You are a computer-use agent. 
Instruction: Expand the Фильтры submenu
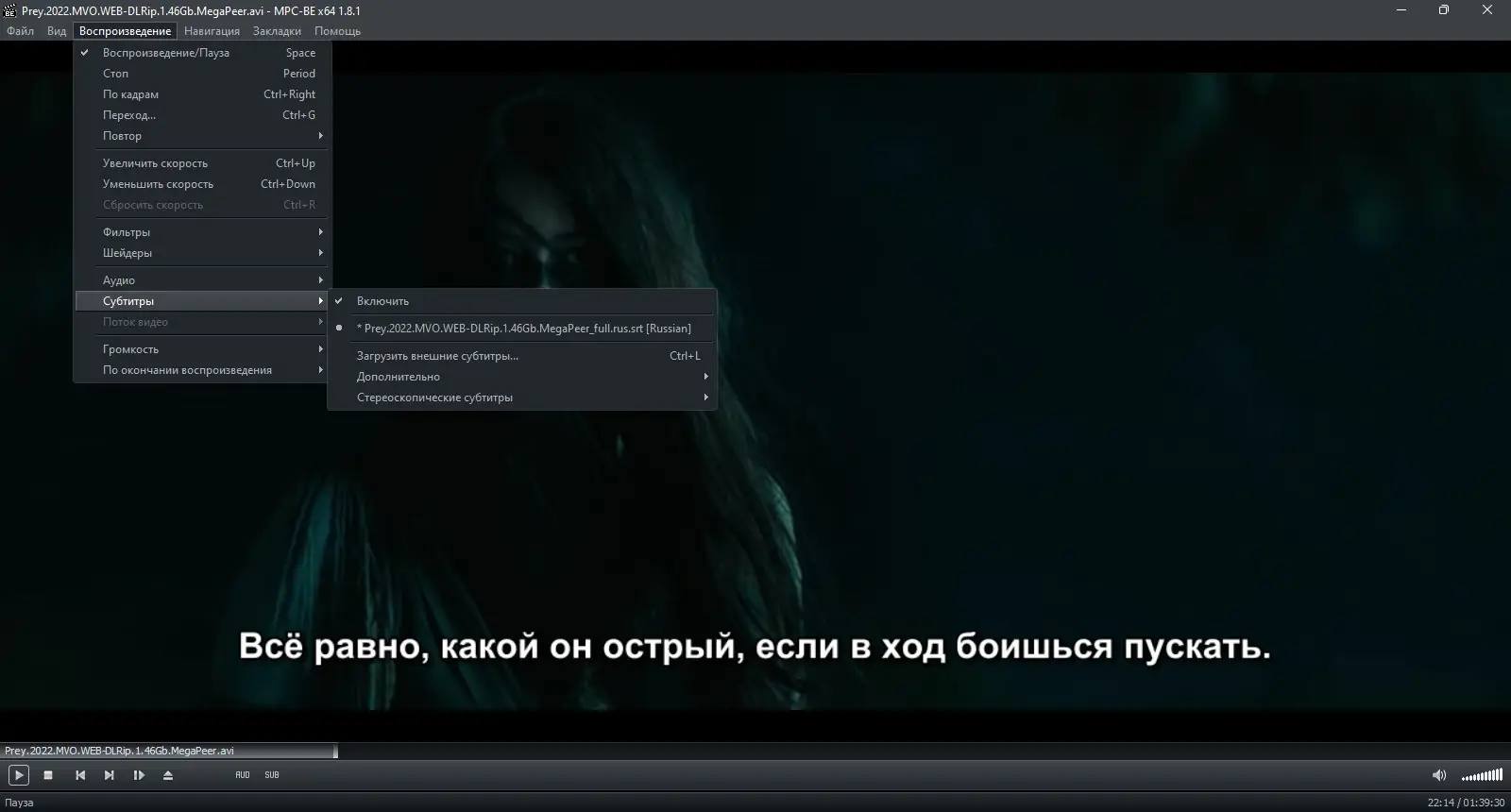pyautogui.click(x=202, y=232)
